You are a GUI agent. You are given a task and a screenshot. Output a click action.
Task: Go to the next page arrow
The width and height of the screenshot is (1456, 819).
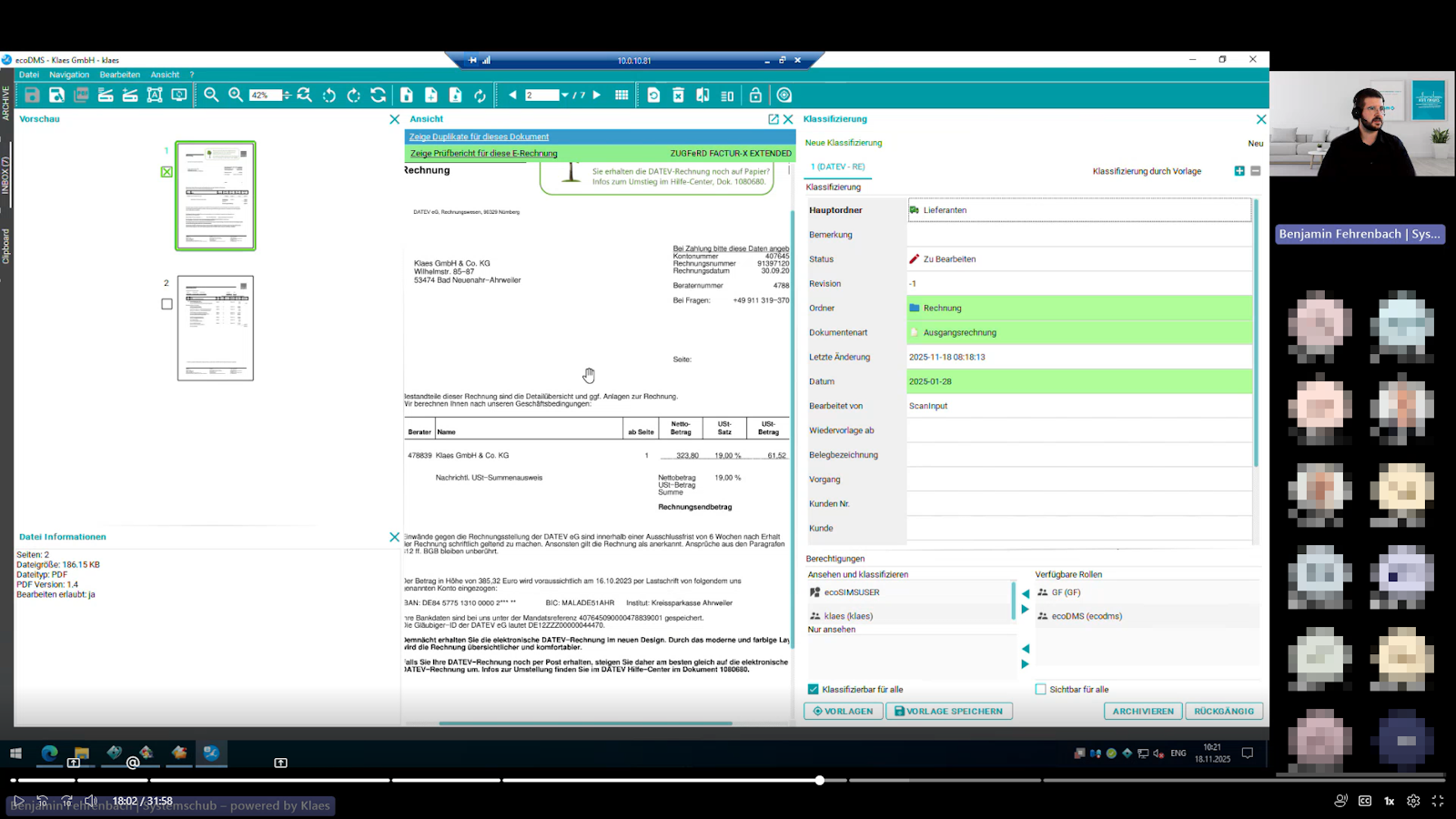(597, 95)
